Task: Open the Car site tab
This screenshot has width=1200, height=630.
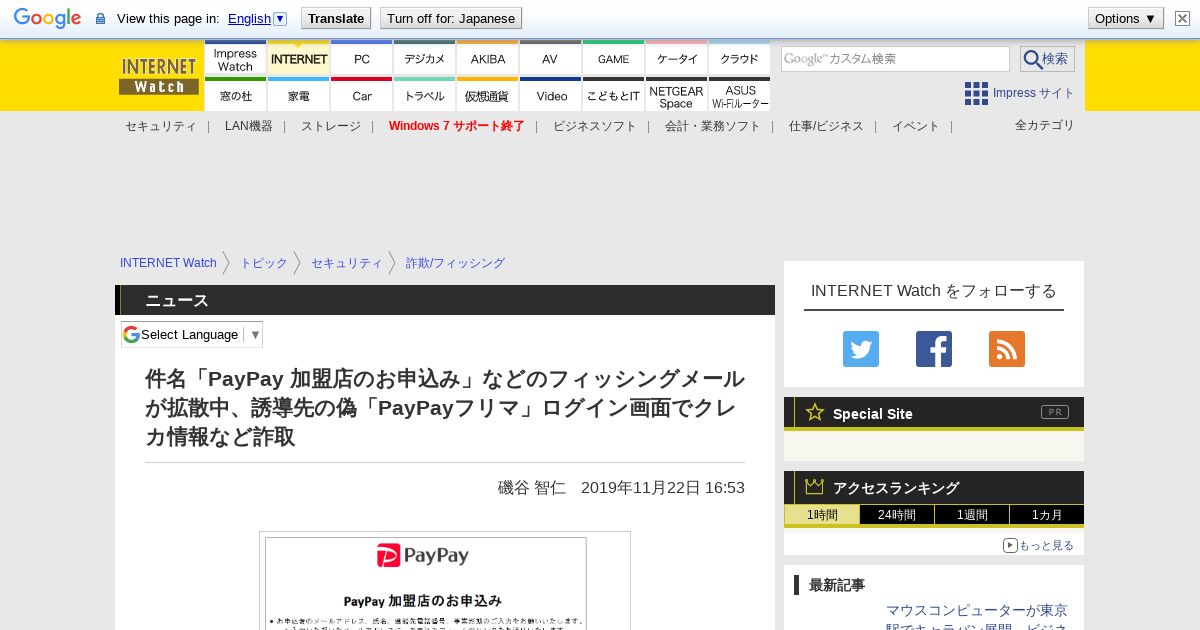Action: tap(362, 95)
